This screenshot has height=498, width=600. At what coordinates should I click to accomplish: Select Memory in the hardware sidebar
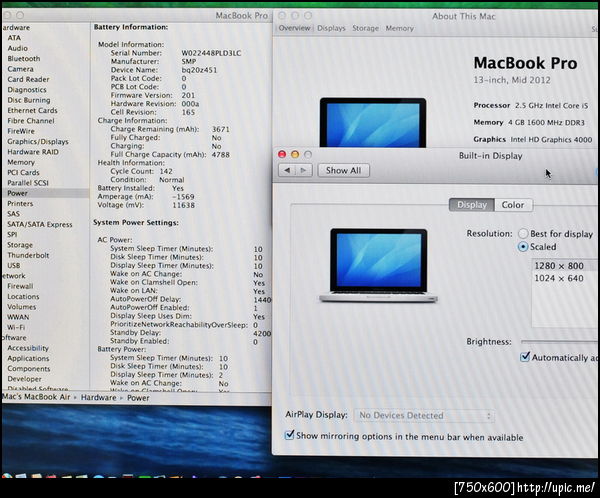click(x=21, y=162)
